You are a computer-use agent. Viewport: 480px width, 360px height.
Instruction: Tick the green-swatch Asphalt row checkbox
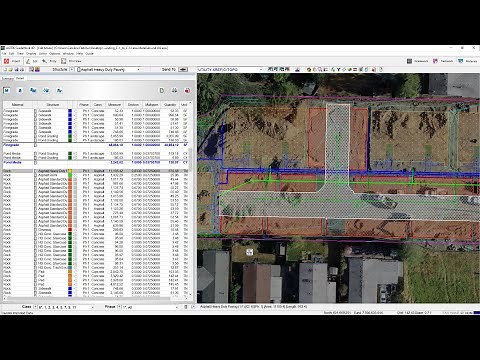pyautogui.click(x=35, y=175)
